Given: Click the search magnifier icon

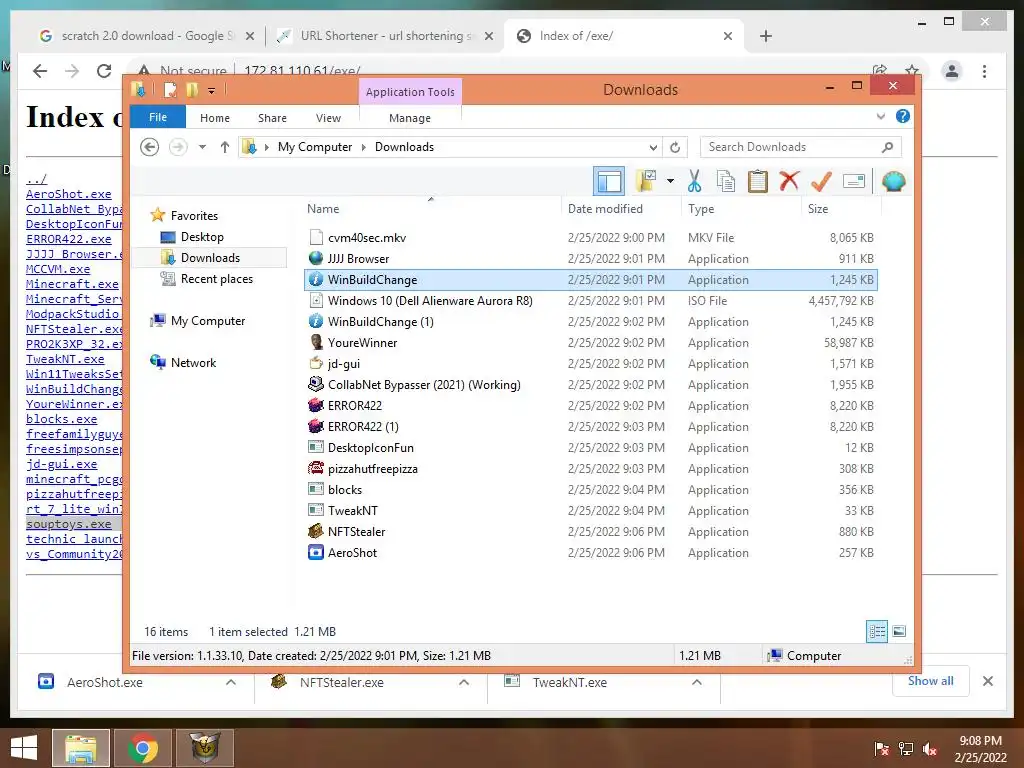Looking at the screenshot, I should pyautogui.click(x=888, y=147).
